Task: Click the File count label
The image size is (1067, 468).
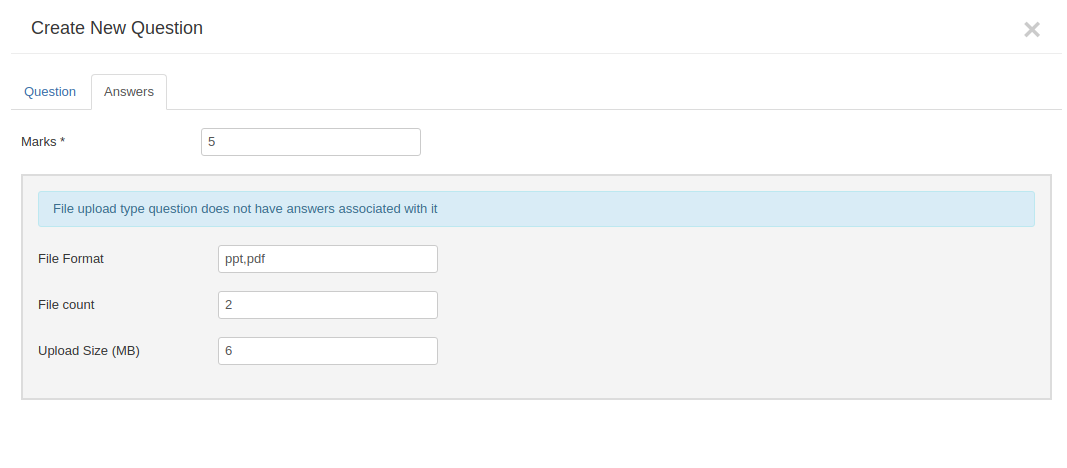Action: (x=66, y=305)
